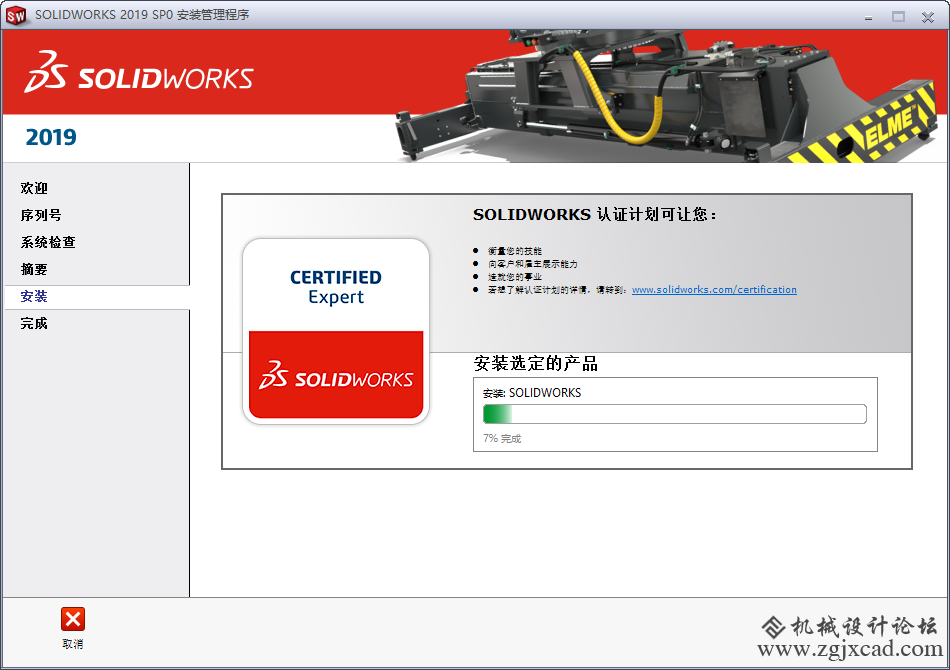Viewport: 950px width, 670px height.
Task: Close the installation manager window
Action: pyautogui.click(x=928, y=17)
